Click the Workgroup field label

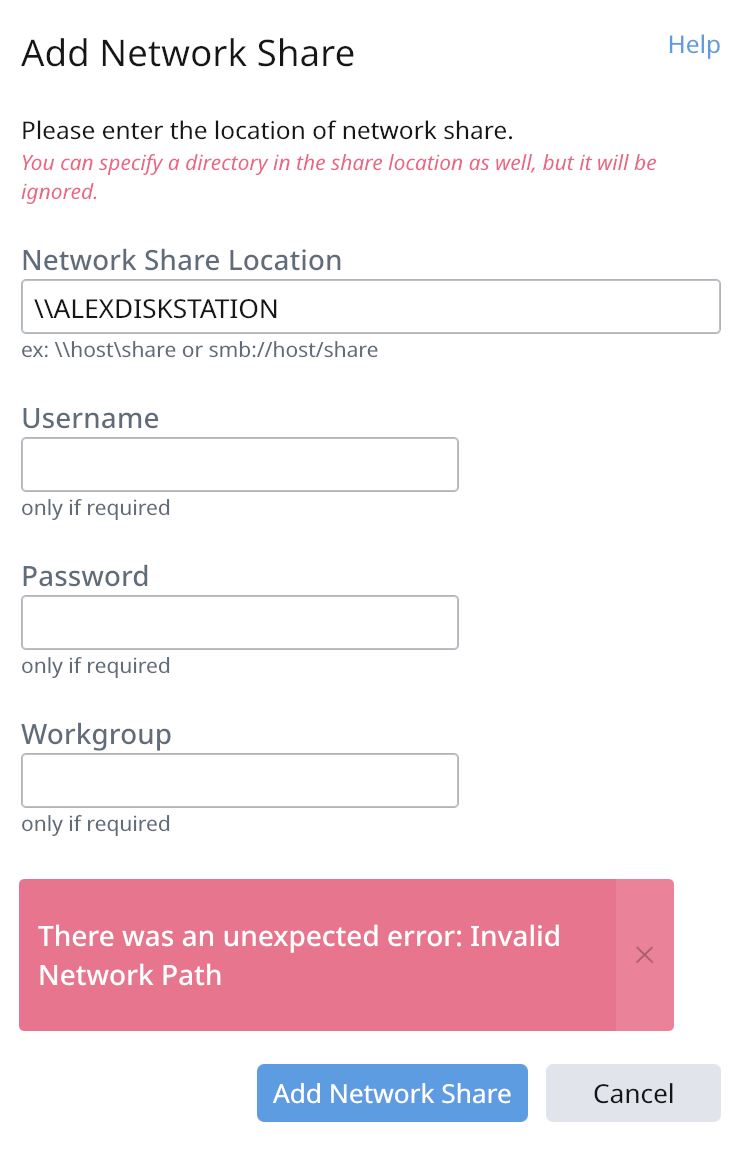[x=97, y=734]
